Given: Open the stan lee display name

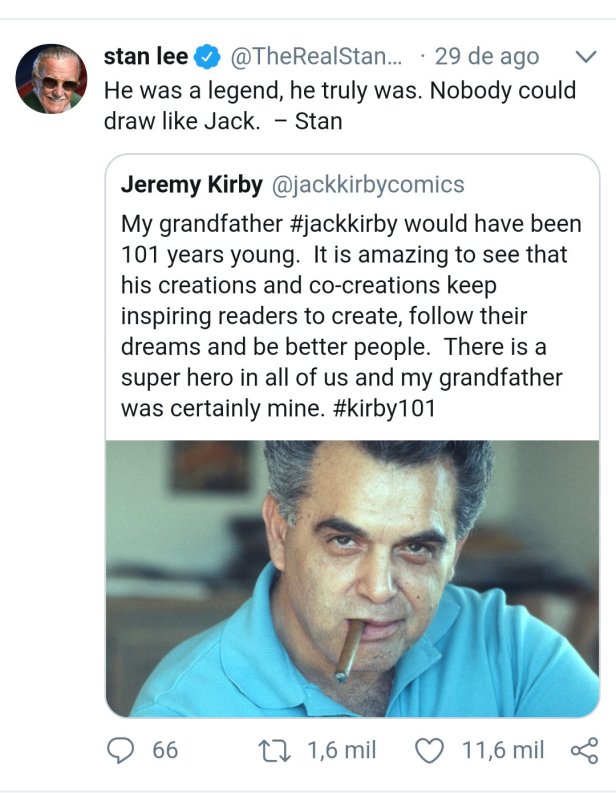Looking at the screenshot, I should click(146, 56).
